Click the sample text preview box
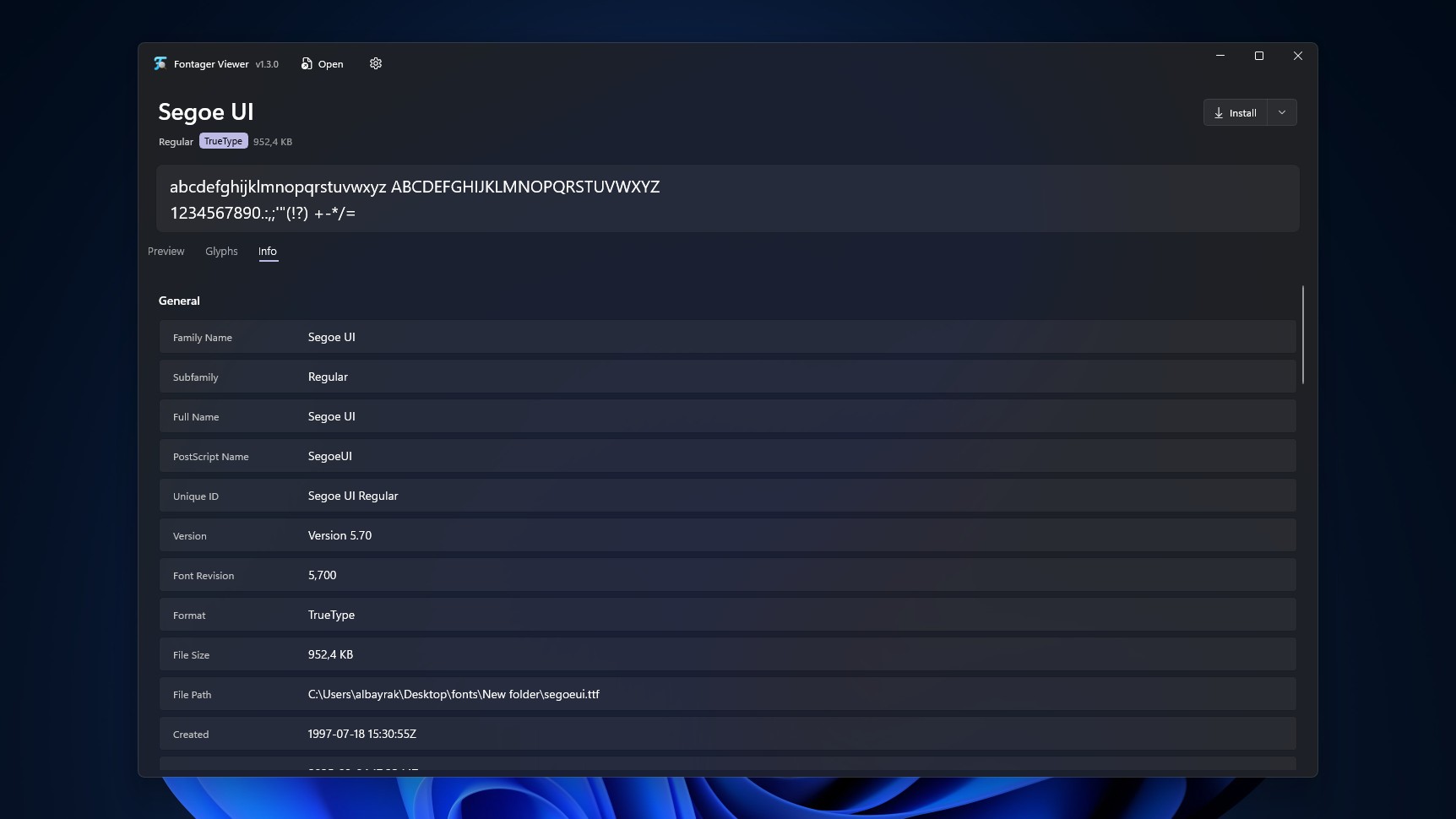 tap(727, 199)
